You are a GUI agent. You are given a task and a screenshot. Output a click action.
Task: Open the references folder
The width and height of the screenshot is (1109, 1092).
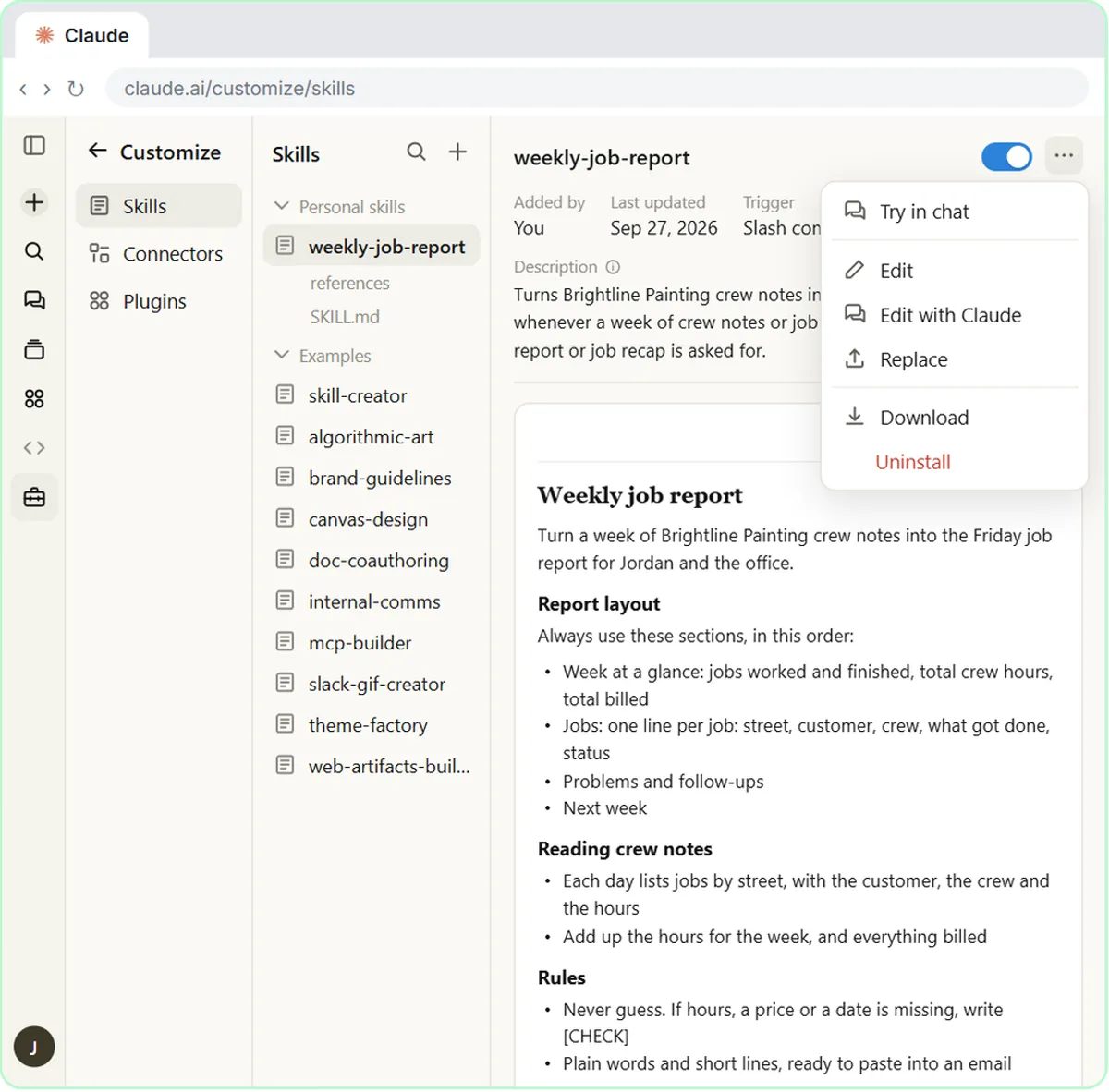(x=350, y=283)
